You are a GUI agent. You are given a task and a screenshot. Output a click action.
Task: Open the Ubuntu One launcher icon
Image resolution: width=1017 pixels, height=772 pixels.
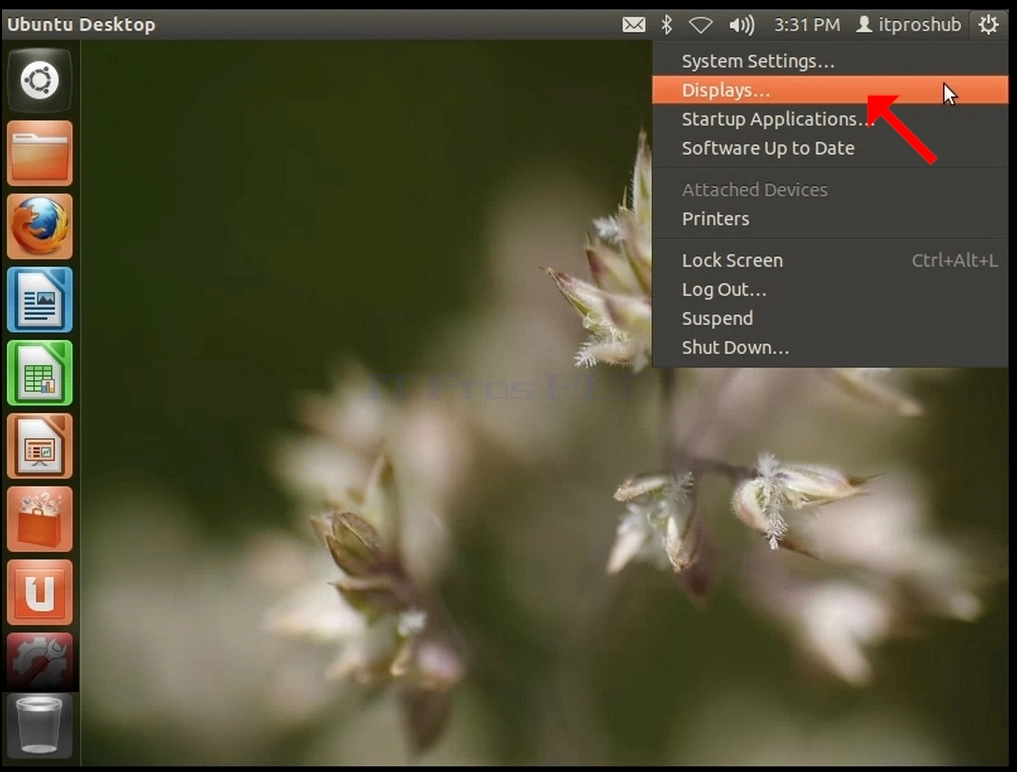point(40,593)
